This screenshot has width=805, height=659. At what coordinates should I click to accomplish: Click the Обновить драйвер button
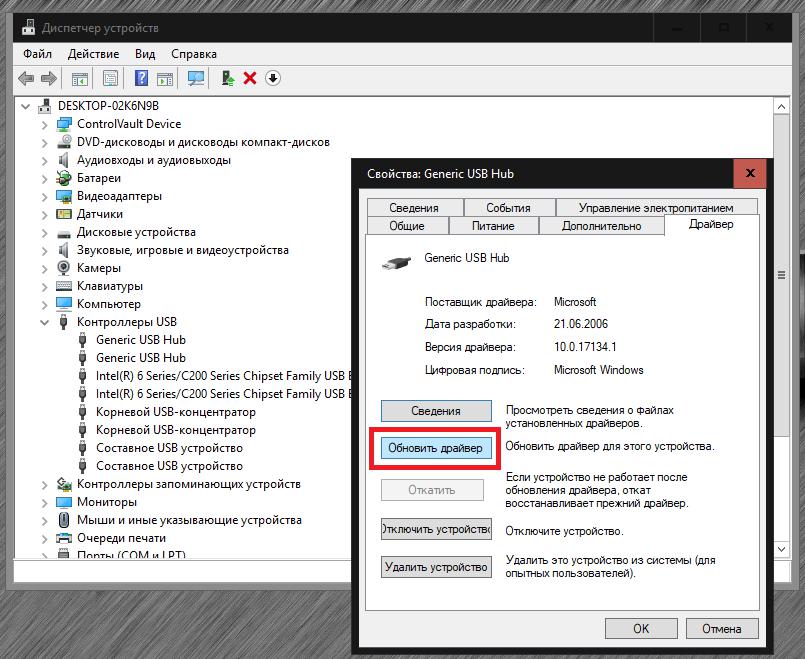(435, 448)
